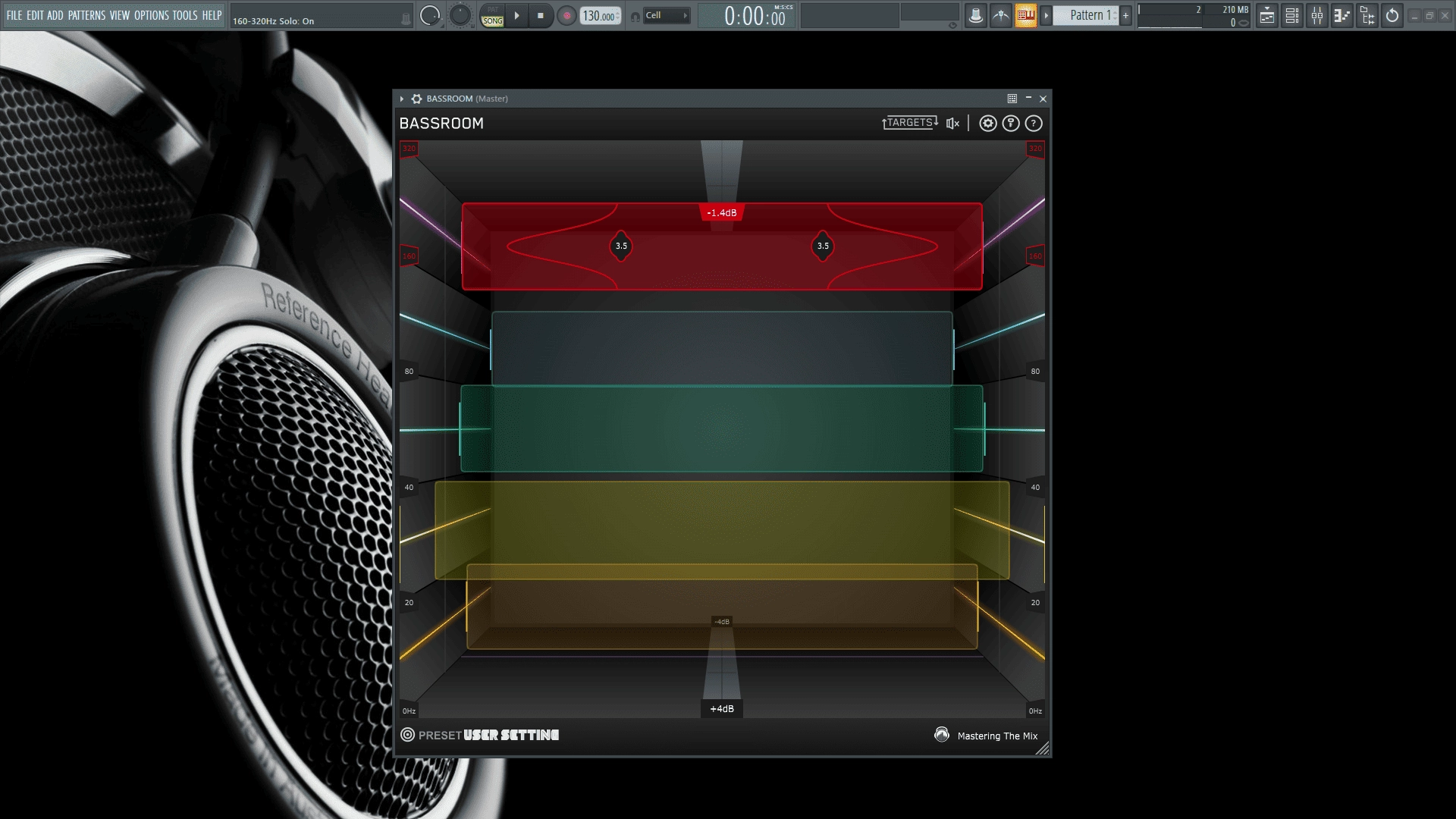This screenshot has height=819, width=1456.
Task: Open the browser / plugin picker view
Action: pos(1367,15)
